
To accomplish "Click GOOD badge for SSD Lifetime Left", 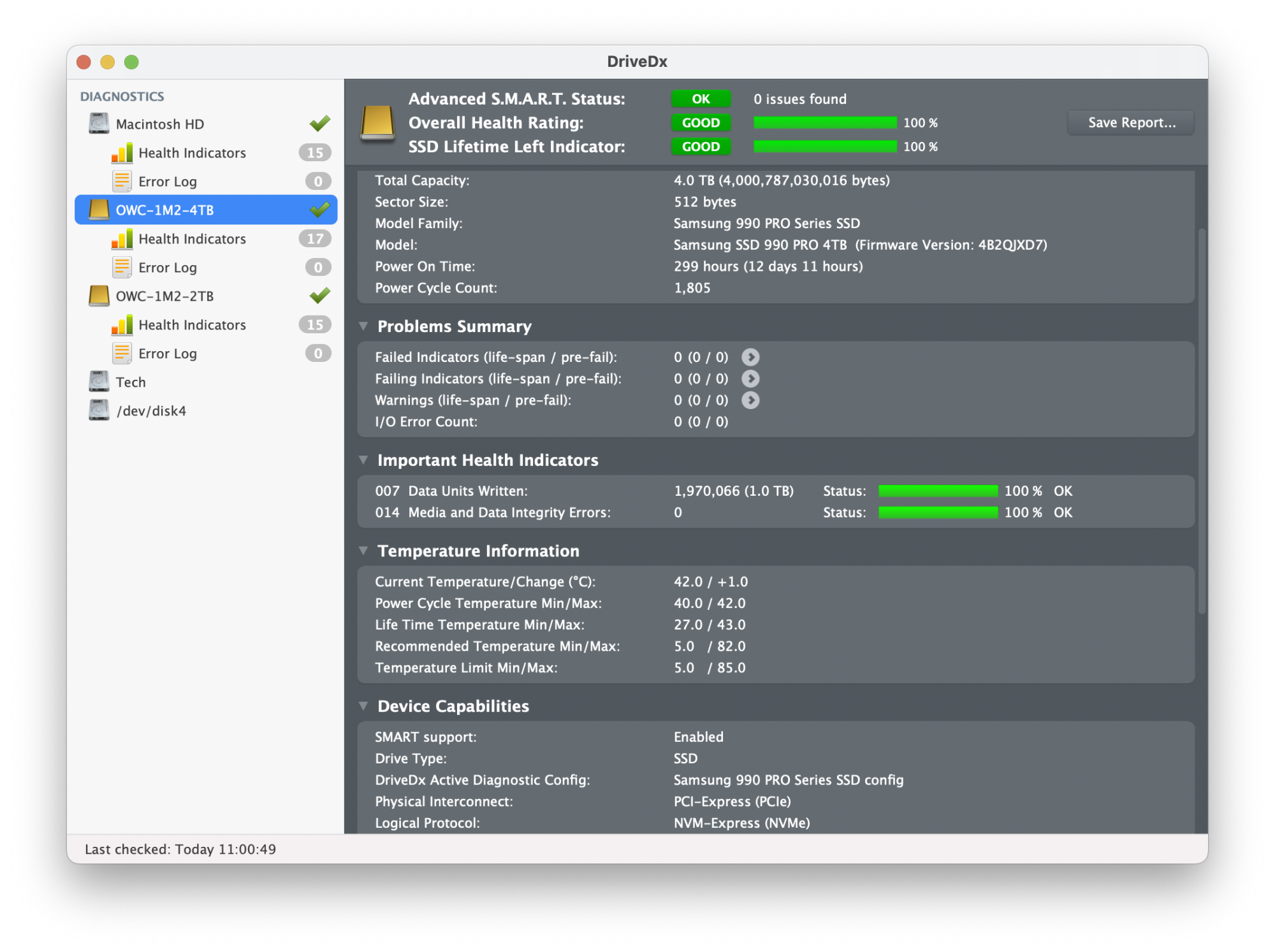I will point(701,147).
